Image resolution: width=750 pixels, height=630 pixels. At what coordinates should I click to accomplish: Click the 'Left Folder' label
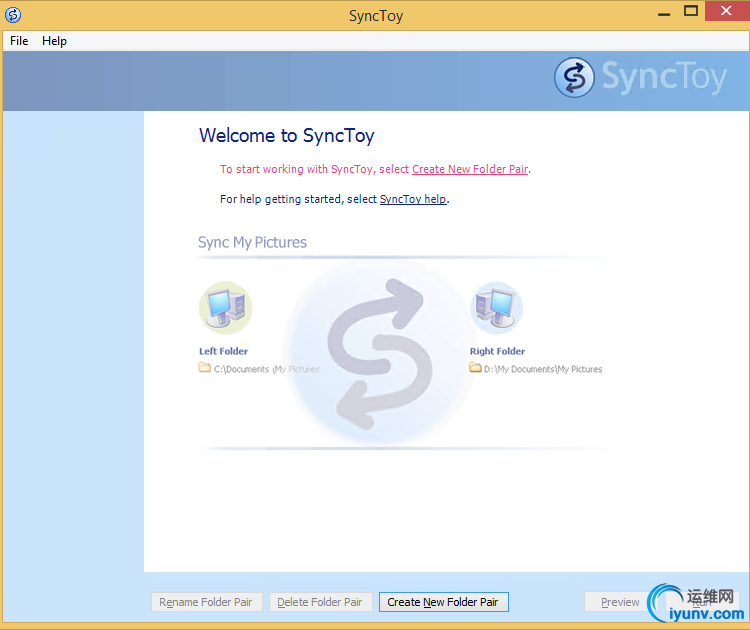(x=223, y=351)
